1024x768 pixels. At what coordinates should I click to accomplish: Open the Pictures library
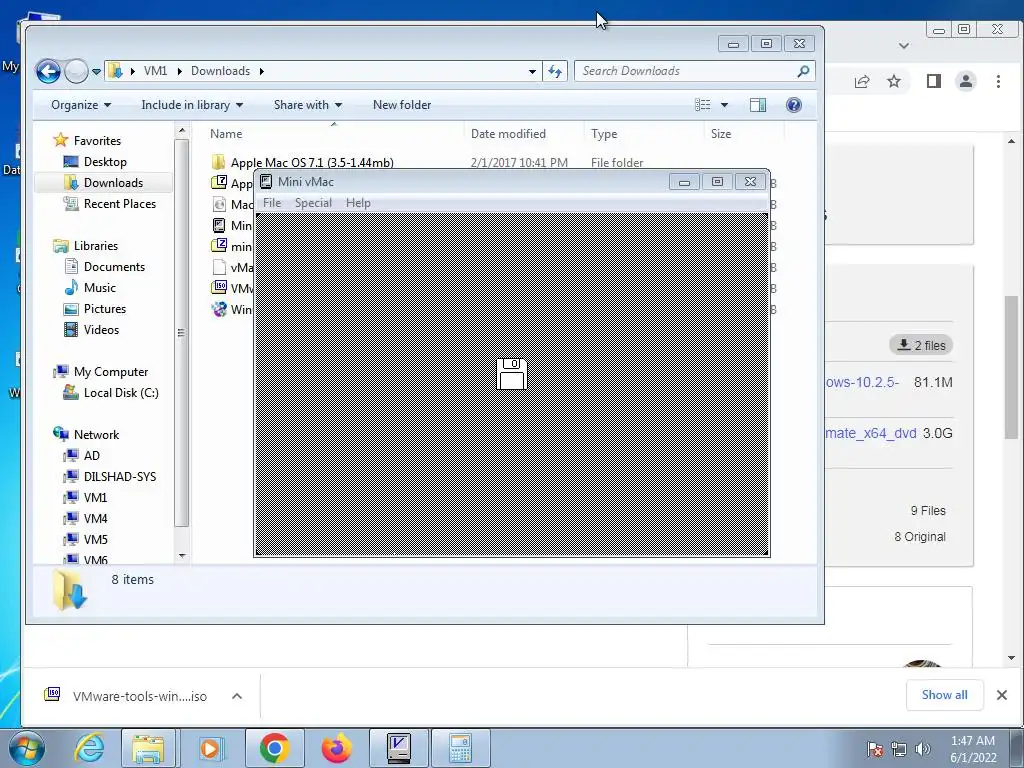pyautogui.click(x=104, y=308)
